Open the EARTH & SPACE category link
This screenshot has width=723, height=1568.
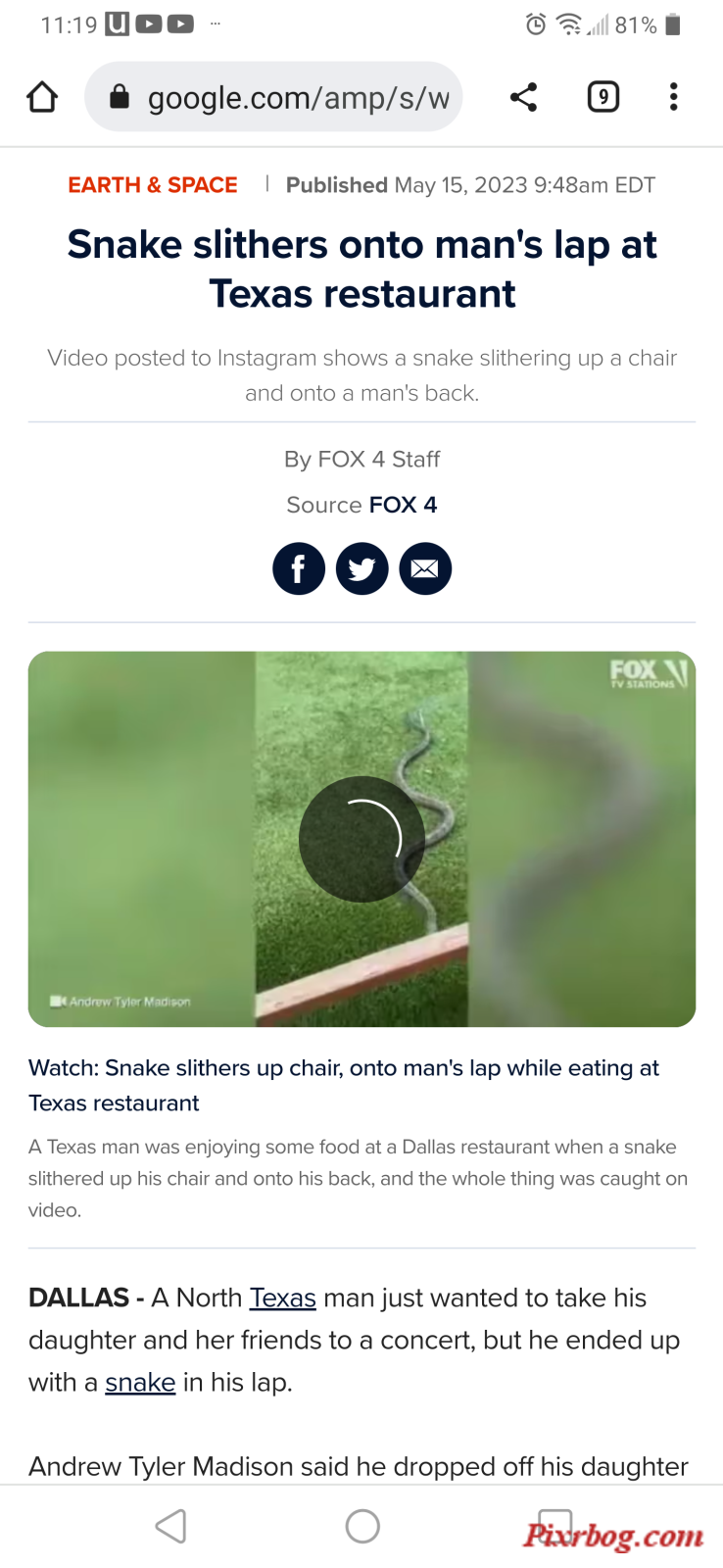[x=153, y=185]
